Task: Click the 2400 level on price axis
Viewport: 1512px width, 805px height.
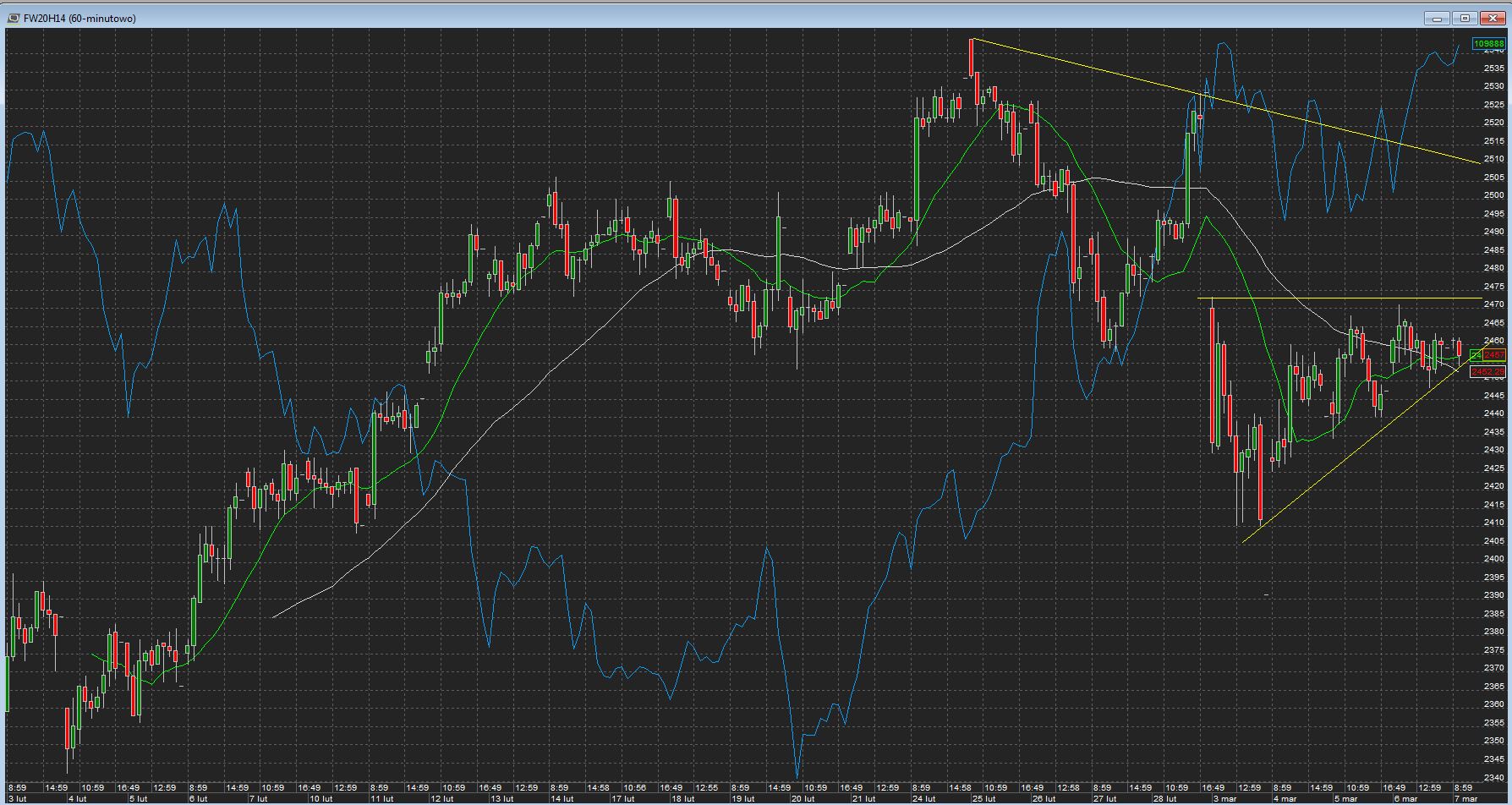Action: [x=1494, y=559]
